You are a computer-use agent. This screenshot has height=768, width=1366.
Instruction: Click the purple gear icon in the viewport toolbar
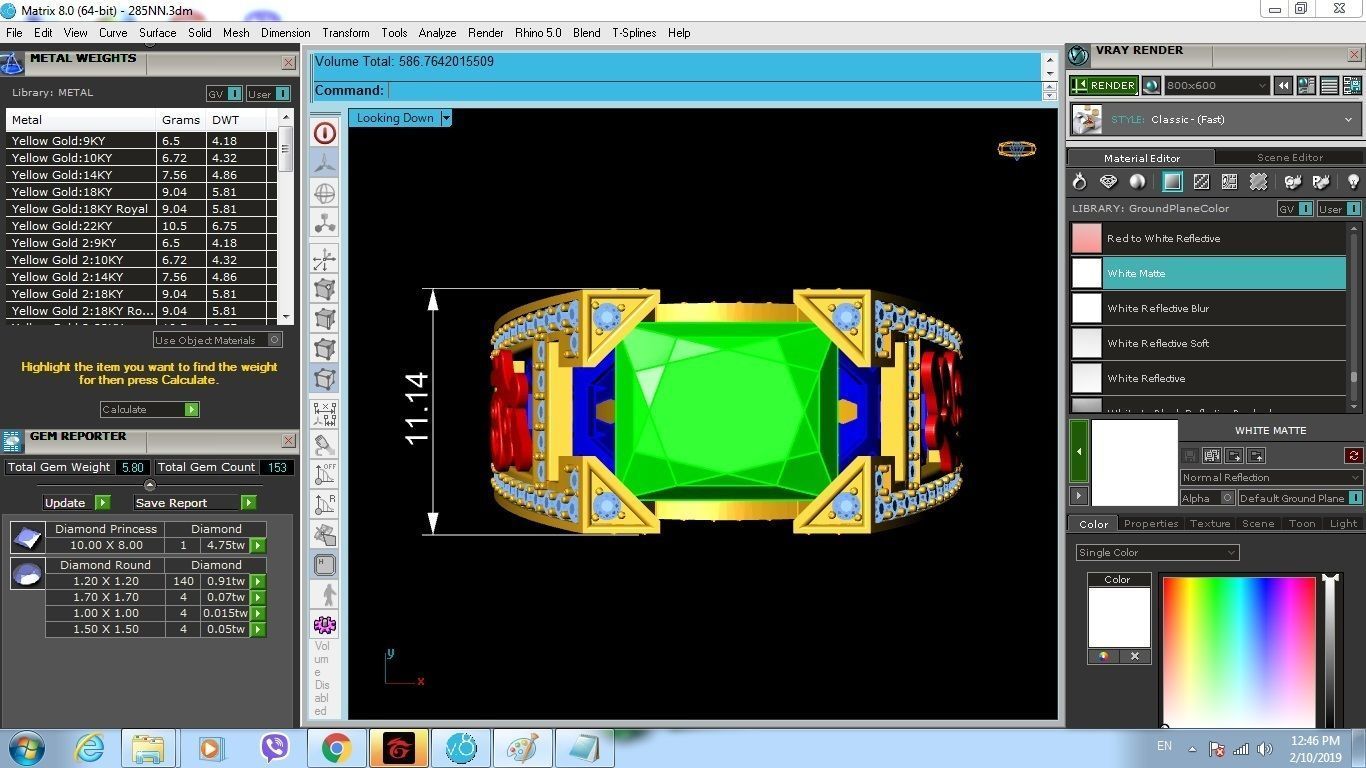coord(325,625)
